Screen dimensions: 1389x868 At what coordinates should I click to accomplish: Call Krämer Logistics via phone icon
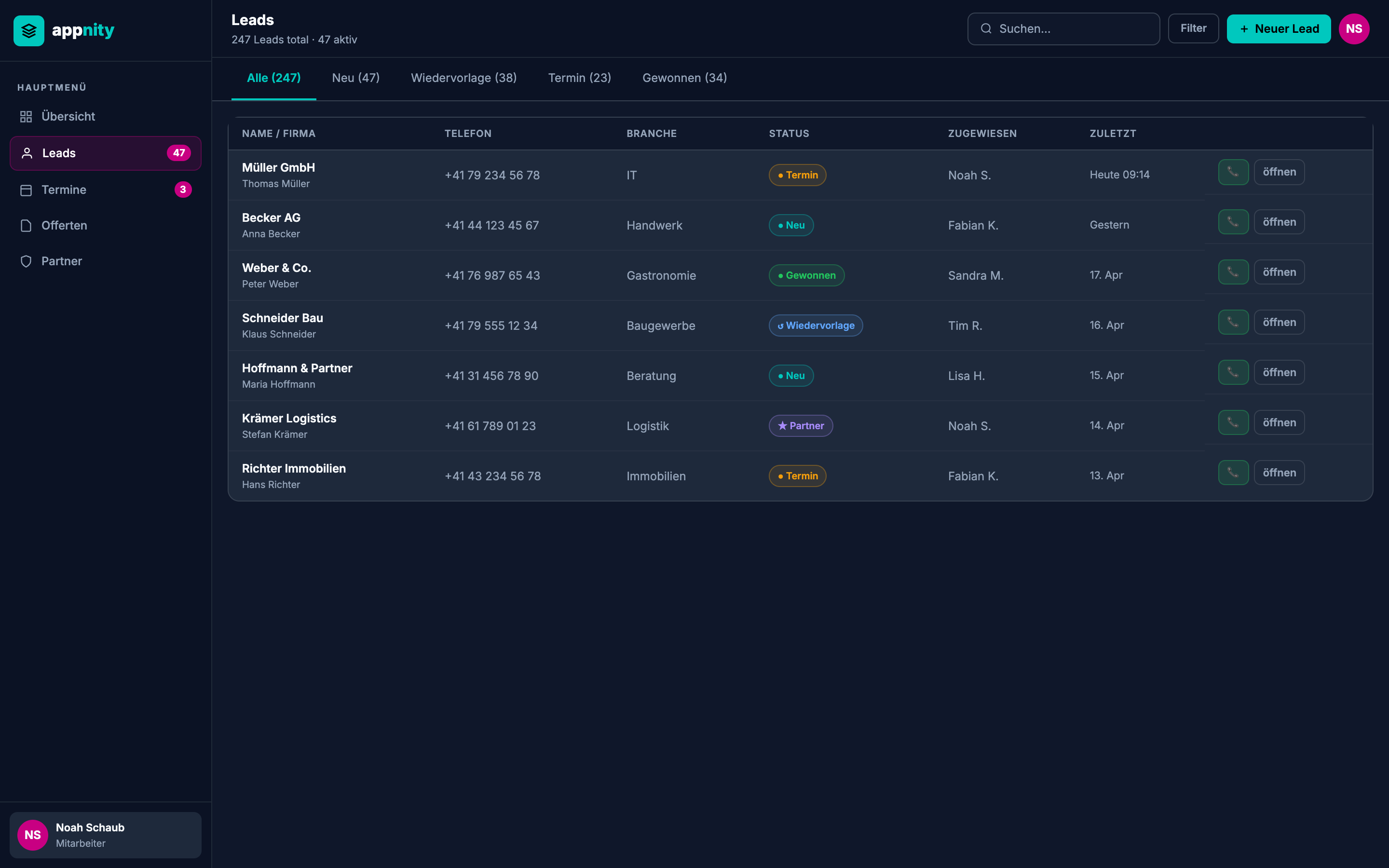[x=1233, y=422]
